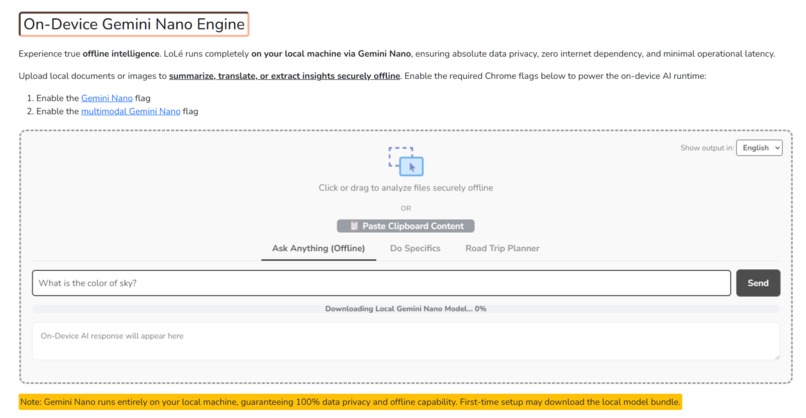This screenshot has height=418, width=806.
Task: Click the question input field
Action: click(x=381, y=283)
